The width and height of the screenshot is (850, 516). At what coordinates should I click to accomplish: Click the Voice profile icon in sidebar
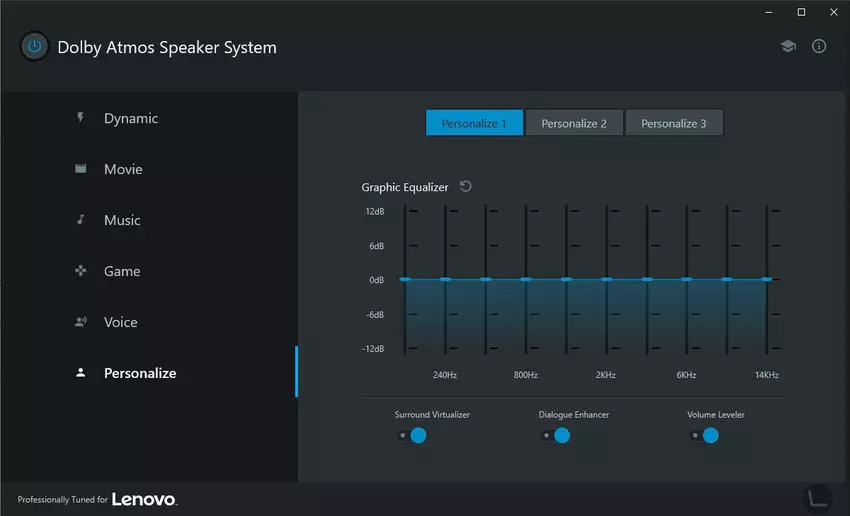click(81, 322)
